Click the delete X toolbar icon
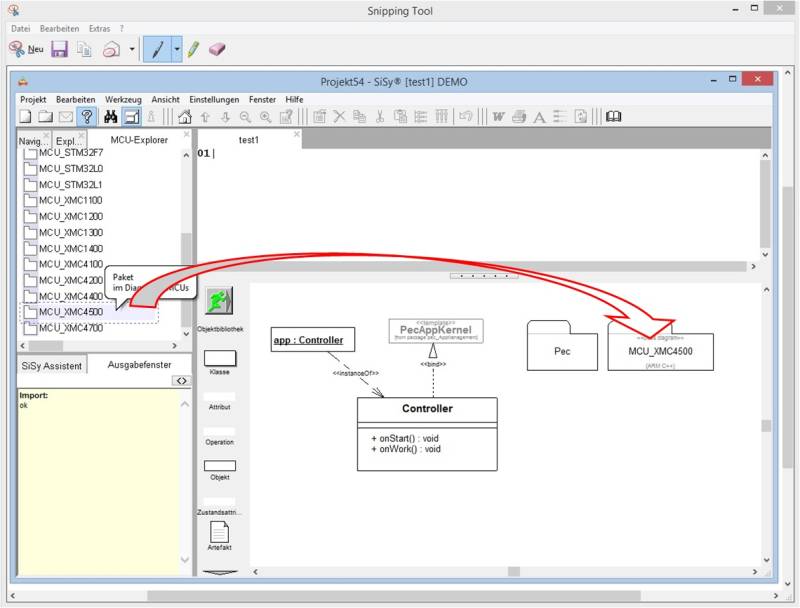Screen dimensions: 800x608 point(339,117)
